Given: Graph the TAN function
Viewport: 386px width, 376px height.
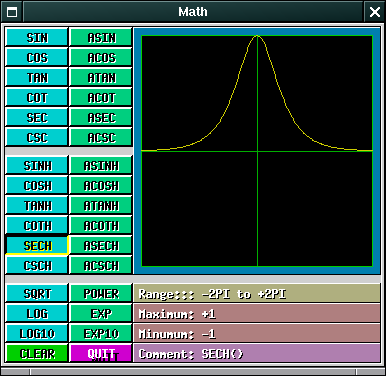Looking at the screenshot, I should pyautogui.click(x=37, y=77).
